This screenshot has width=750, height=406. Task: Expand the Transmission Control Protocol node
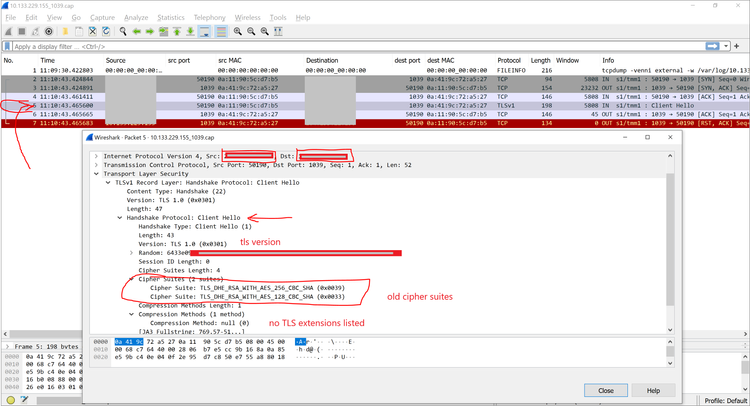click(x=96, y=164)
